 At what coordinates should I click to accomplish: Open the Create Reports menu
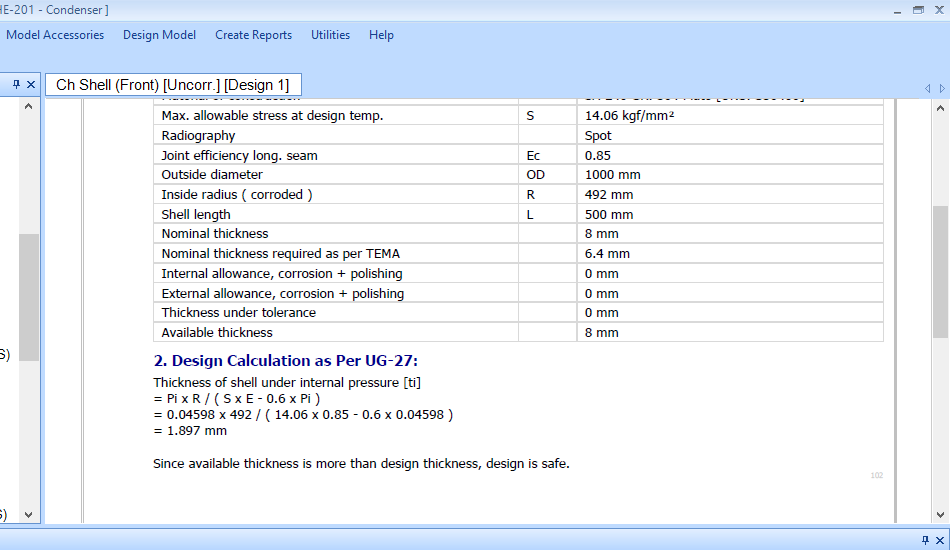coord(253,35)
